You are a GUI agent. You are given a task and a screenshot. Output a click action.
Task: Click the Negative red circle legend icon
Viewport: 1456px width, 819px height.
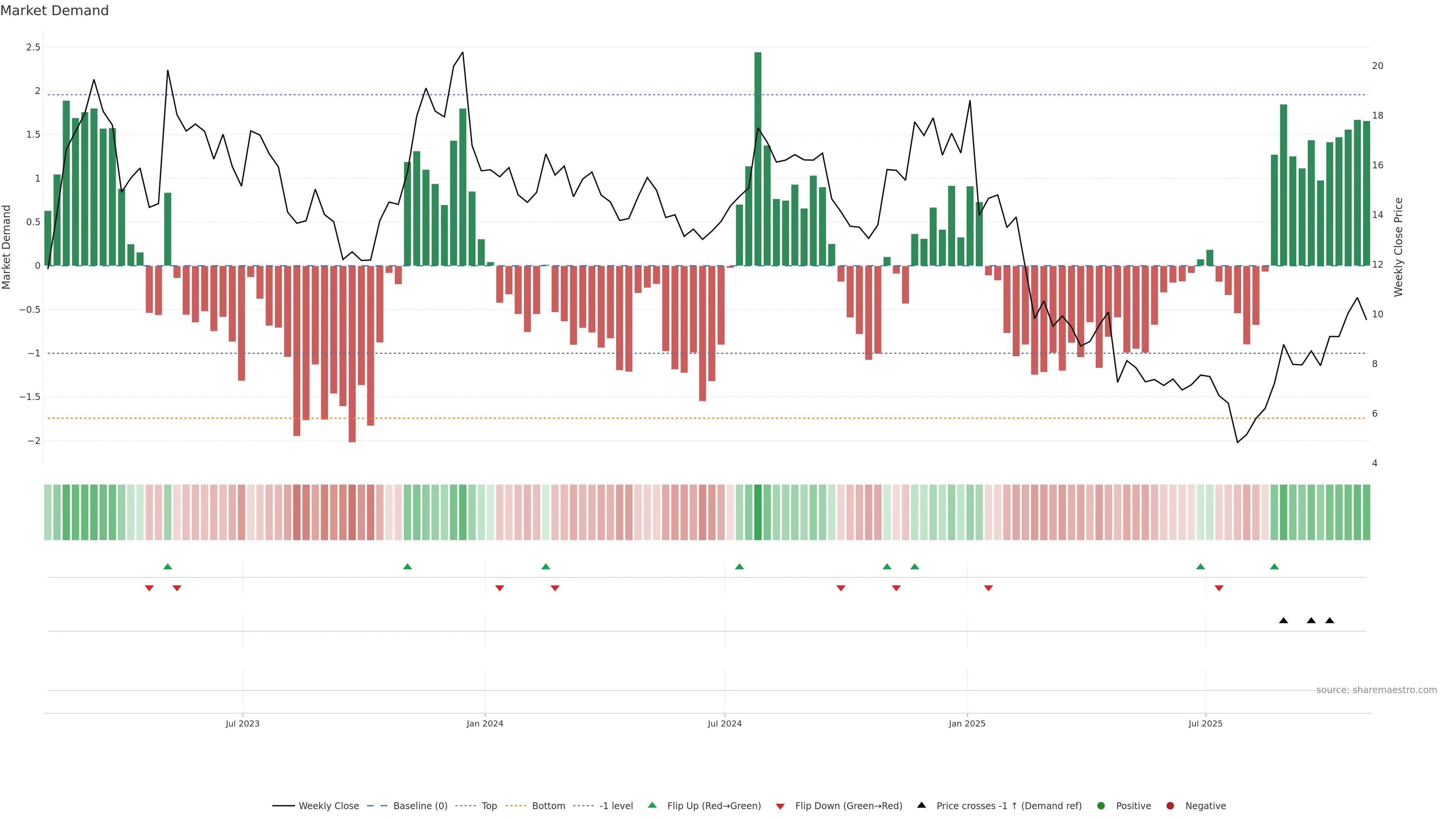pyautogui.click(x=1170, y=806)
